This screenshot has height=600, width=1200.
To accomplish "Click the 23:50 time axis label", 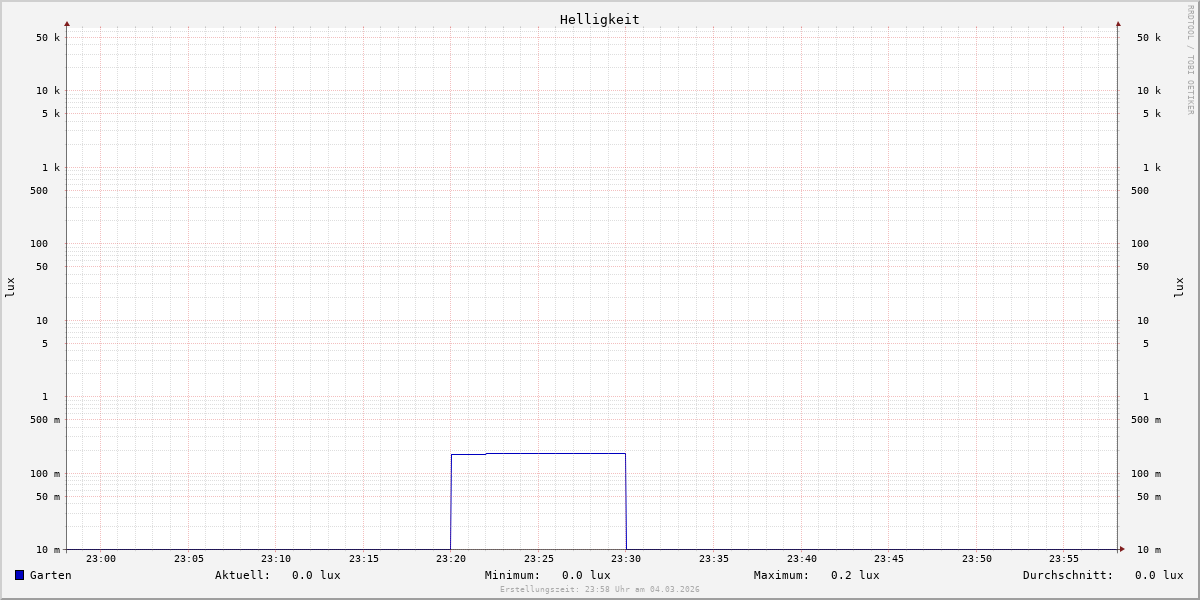I will point(977,559).
